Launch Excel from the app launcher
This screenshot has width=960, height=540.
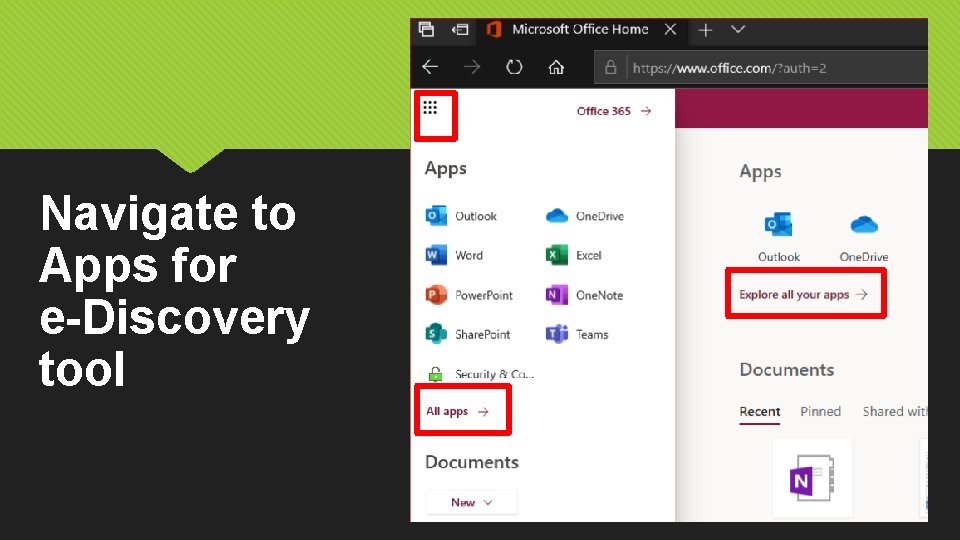[x=574, y=255]
